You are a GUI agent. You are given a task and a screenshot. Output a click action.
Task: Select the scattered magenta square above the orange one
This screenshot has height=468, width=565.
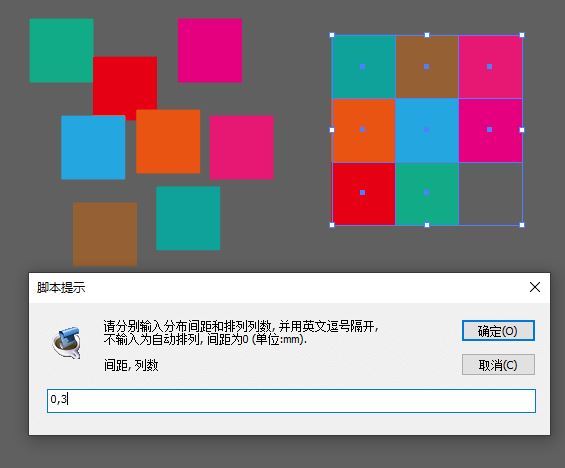pyautogui.click(x=210, y=50)
